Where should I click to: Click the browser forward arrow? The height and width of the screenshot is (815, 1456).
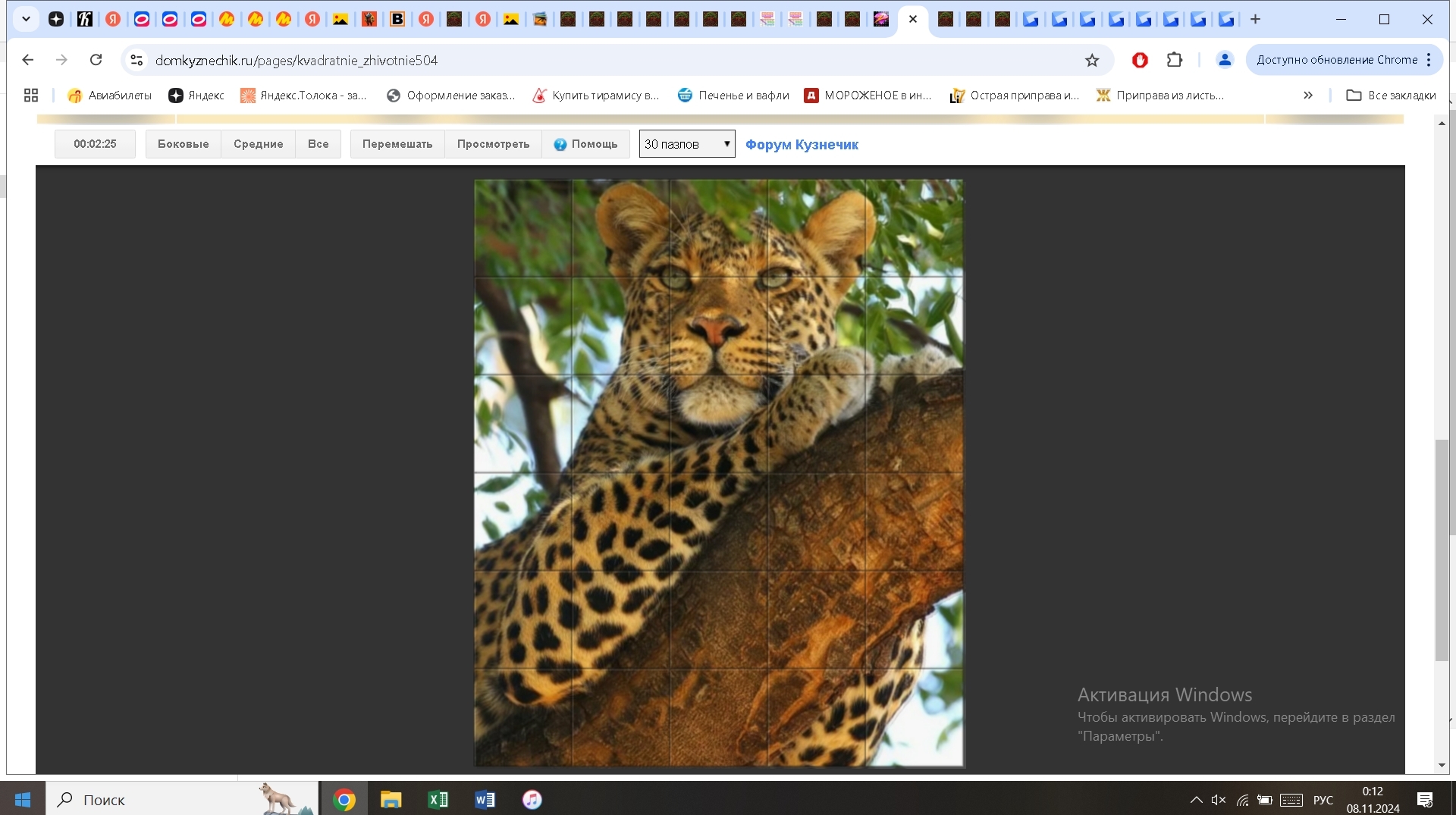pyautogui.click(x=61, y=60)
